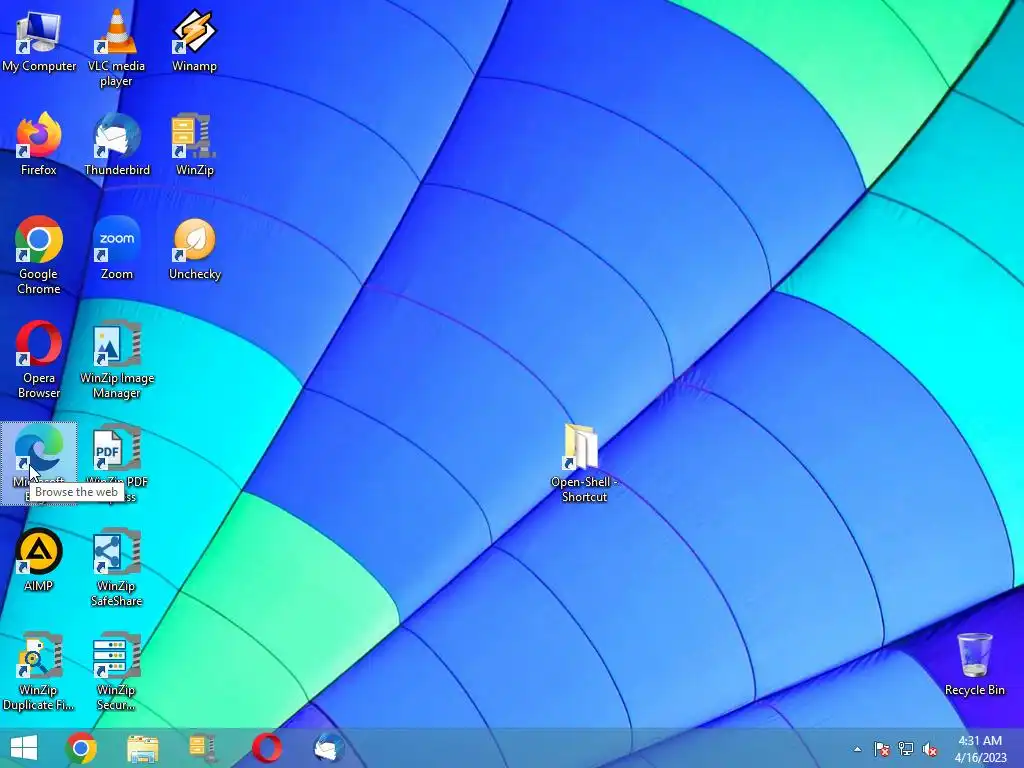Open the clock showing 4:31 AM
Screen dimensions: 1024x768
point(980,749)
